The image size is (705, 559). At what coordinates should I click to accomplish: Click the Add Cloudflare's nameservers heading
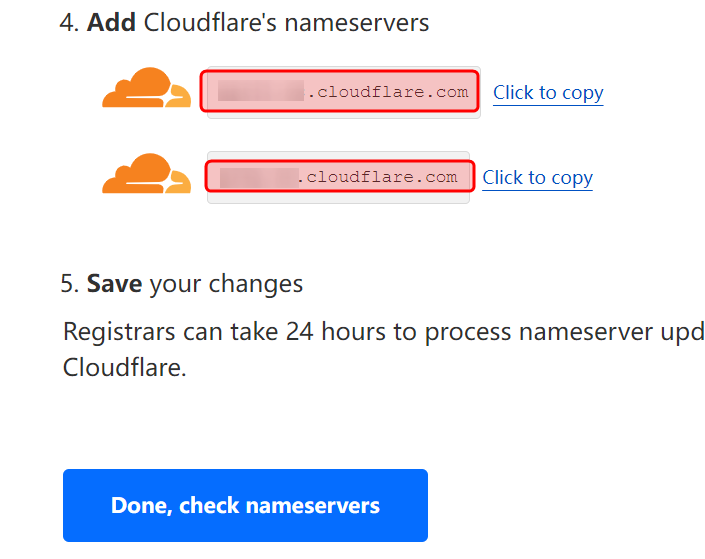pos(258,22)
